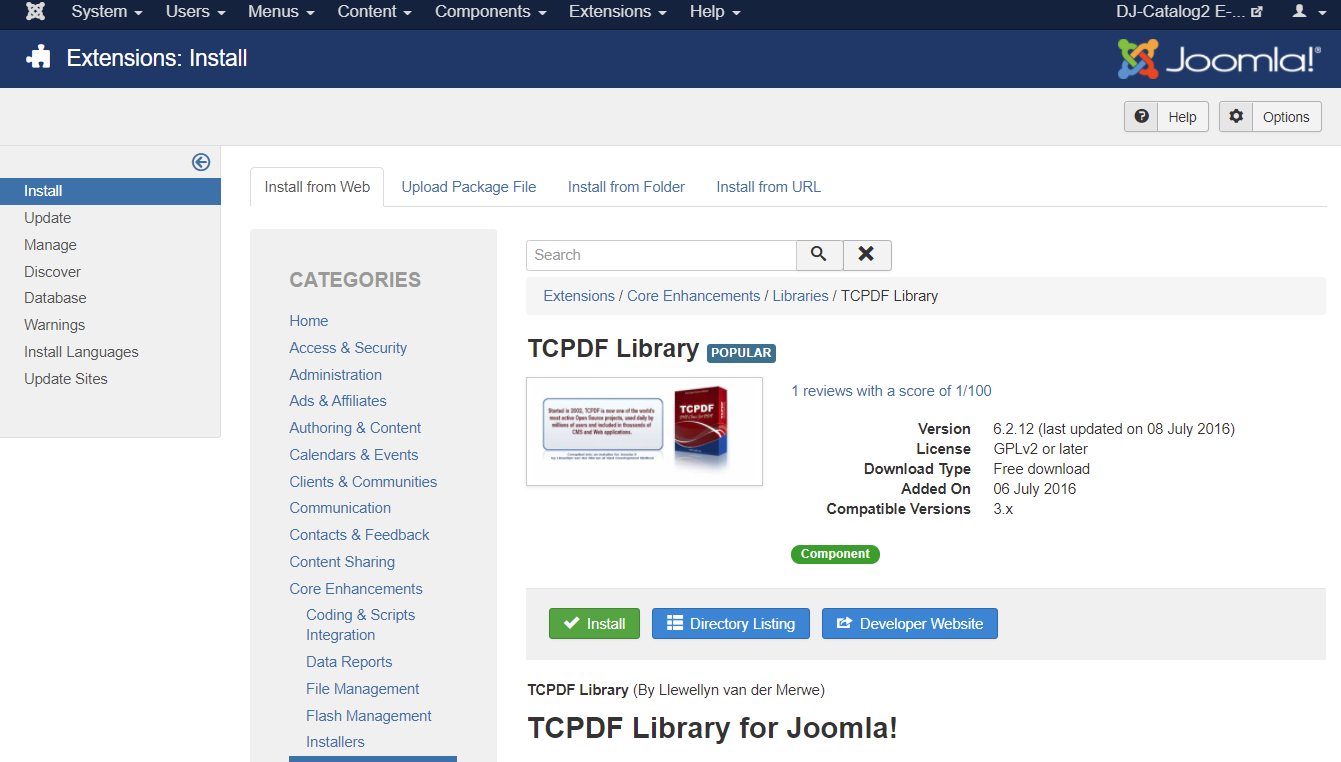Click the Help question mark icon

[1141, 117]
